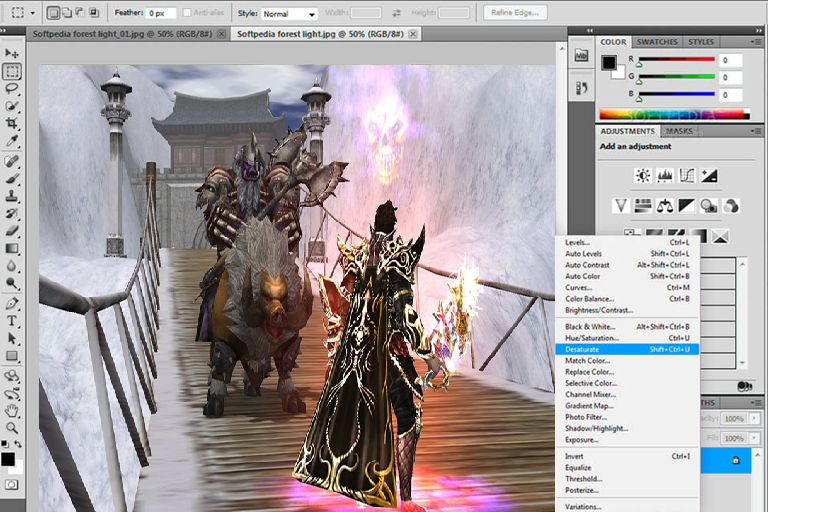This screenshot has height=512, width=819.
Task: Click the Feather value field
Action: click(x=161, y=13)
